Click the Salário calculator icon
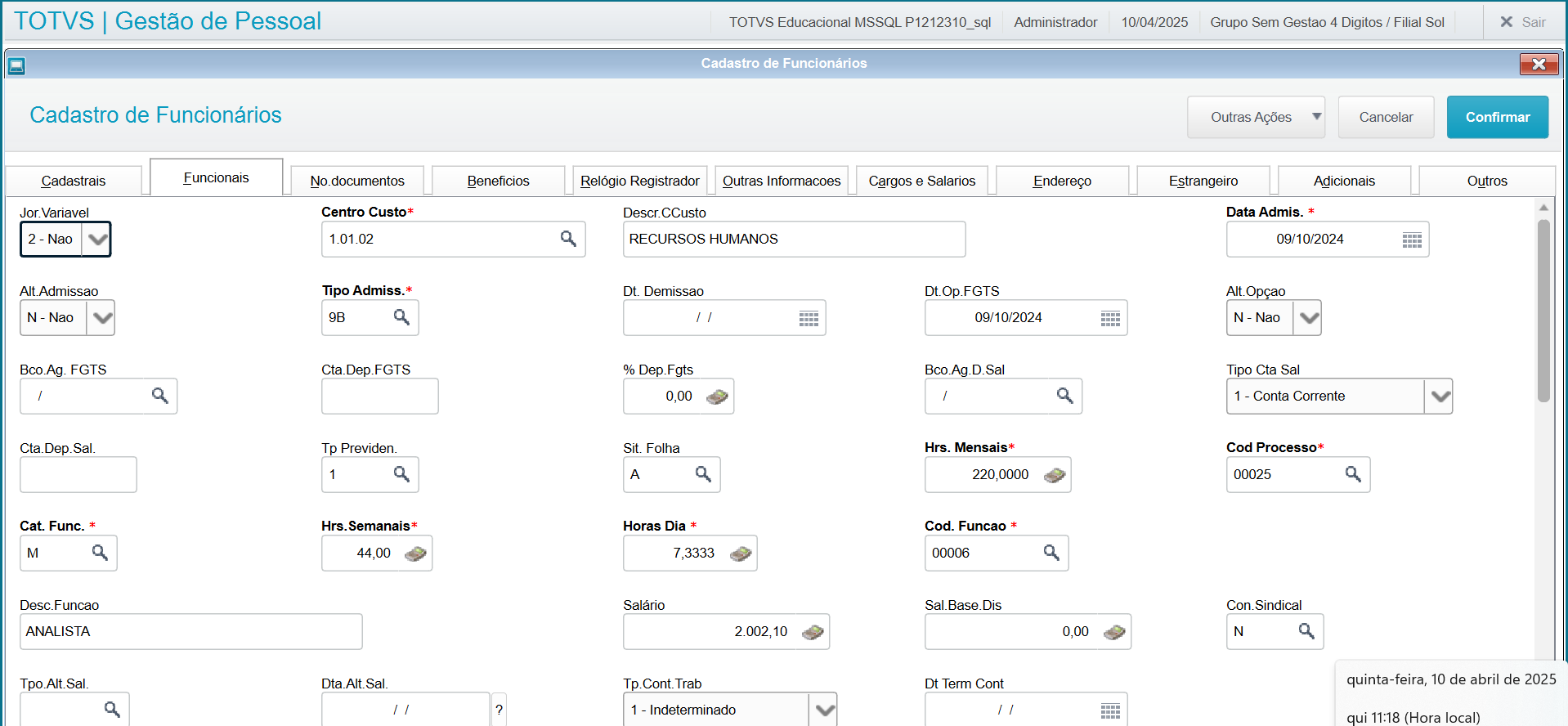1568x726 pixels. click(x=813, y=632)
